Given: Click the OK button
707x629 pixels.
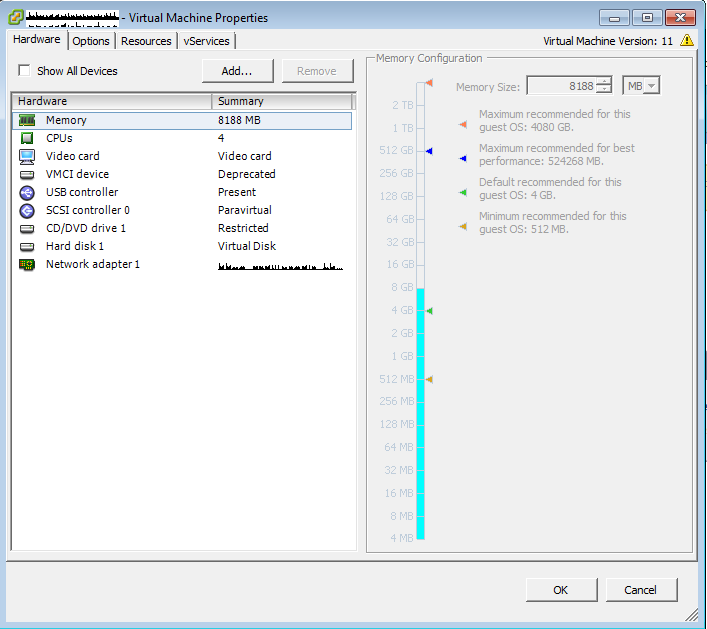Looking at the screenshot, I should [561, 590].
